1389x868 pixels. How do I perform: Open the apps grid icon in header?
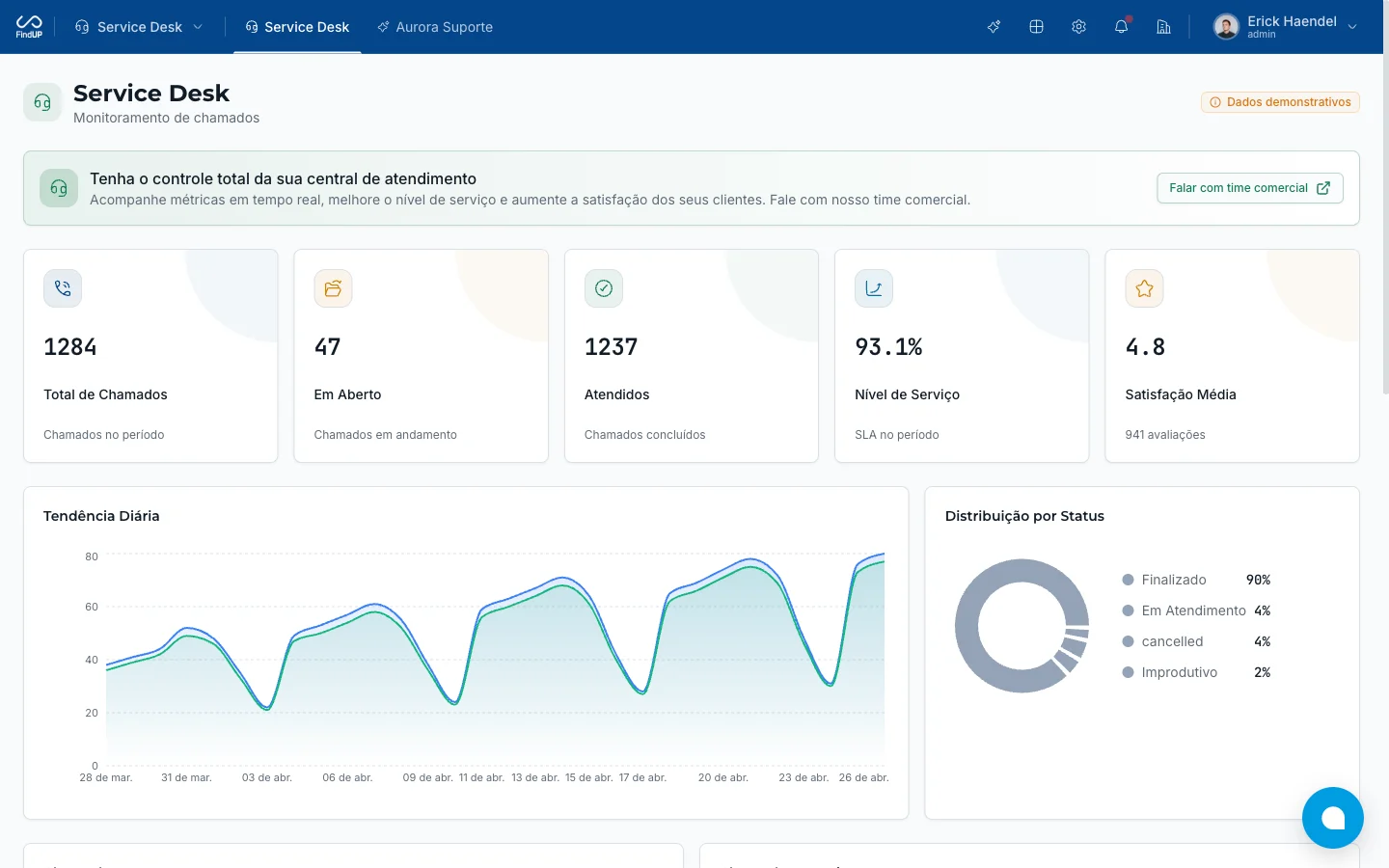(x=1036, y=27)
